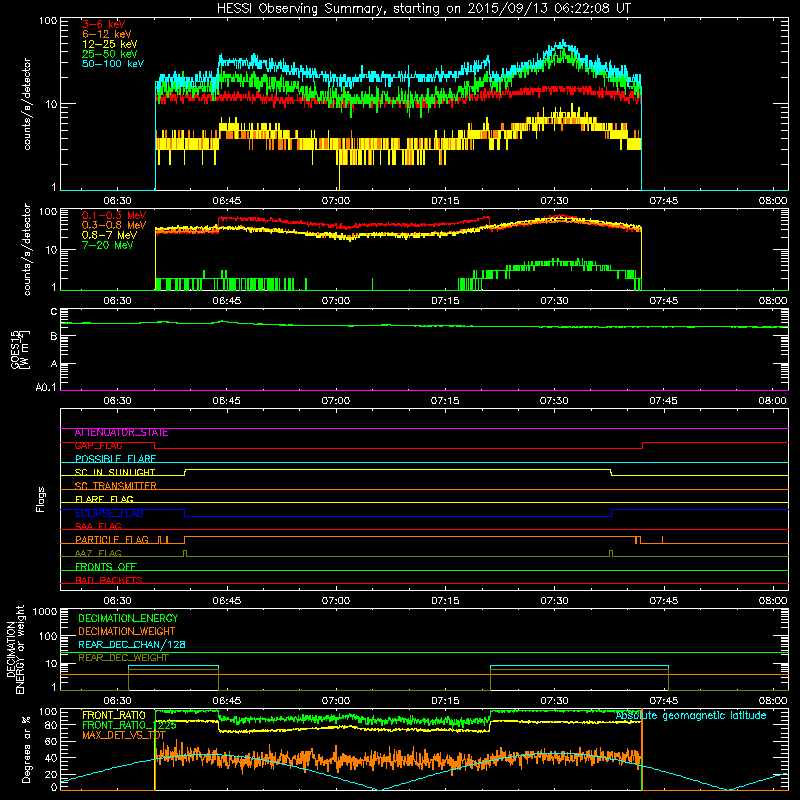Click the green FRONTS_OFF label
The image size is (800, 800).
(x=106, y=567)
